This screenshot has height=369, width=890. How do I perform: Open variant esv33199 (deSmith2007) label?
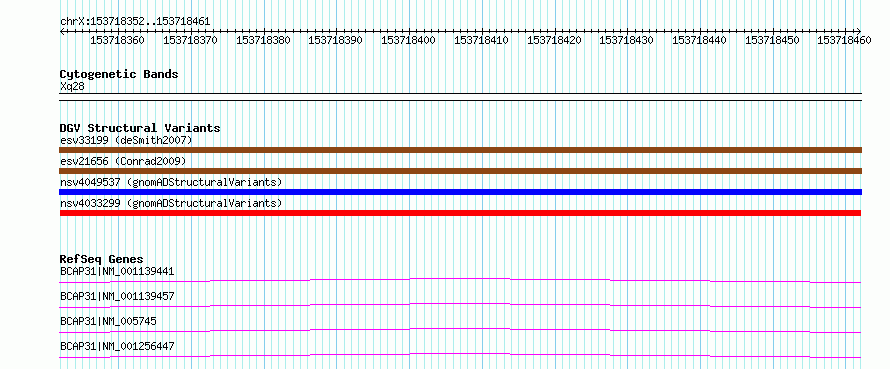click(127, 140)
